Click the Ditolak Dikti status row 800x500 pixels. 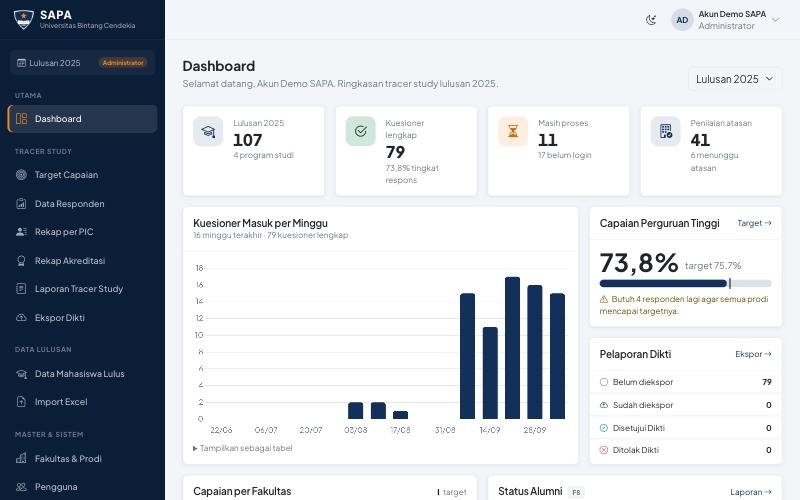(685, 450)
